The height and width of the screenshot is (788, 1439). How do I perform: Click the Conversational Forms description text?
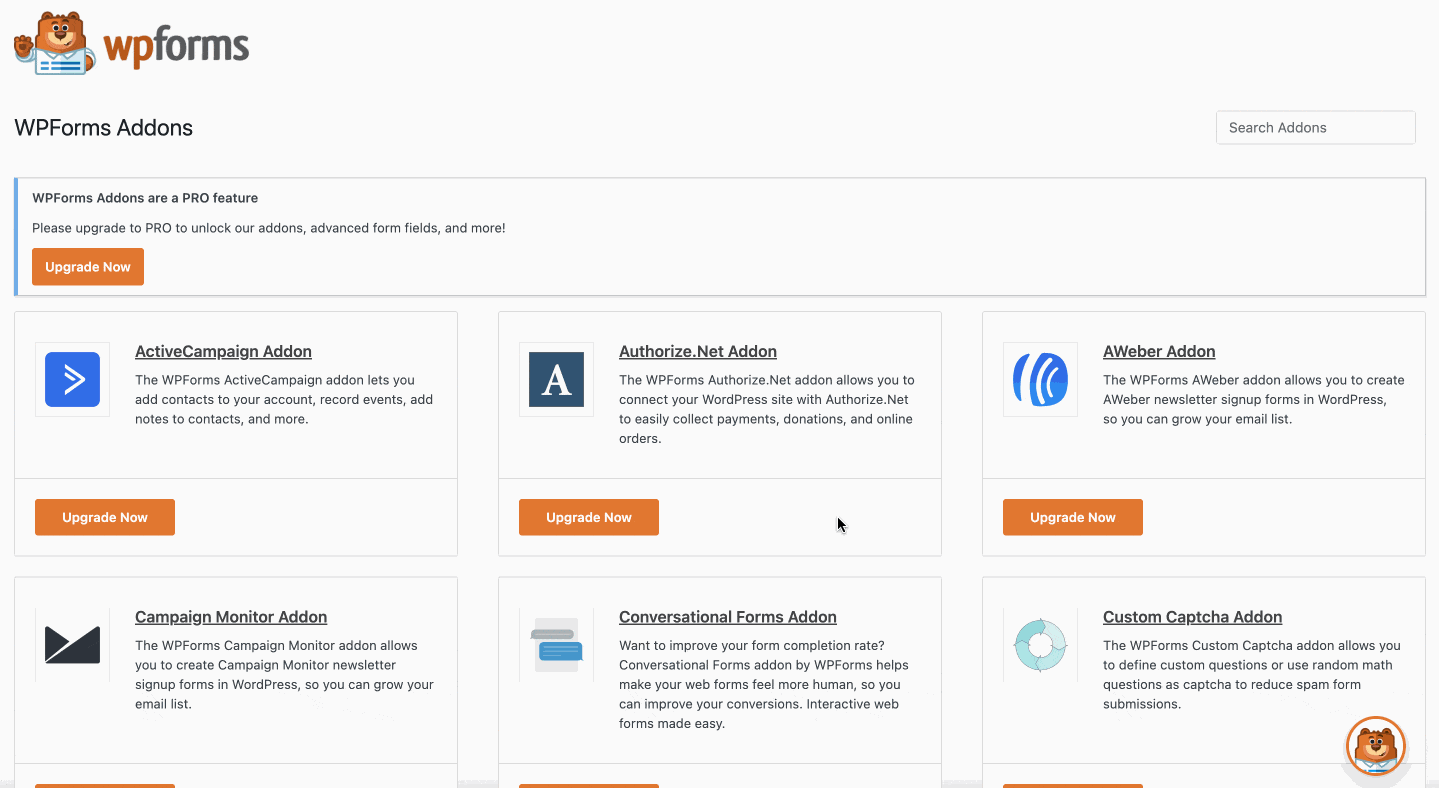[x=762, y=684]
